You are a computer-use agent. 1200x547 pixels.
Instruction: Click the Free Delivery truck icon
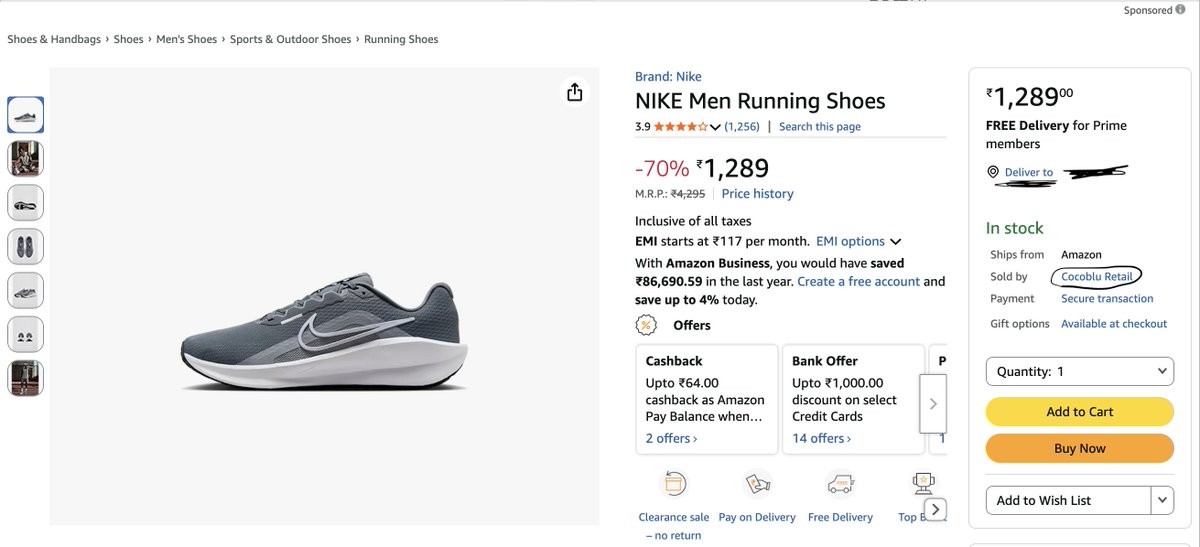(x=840, y=485)
